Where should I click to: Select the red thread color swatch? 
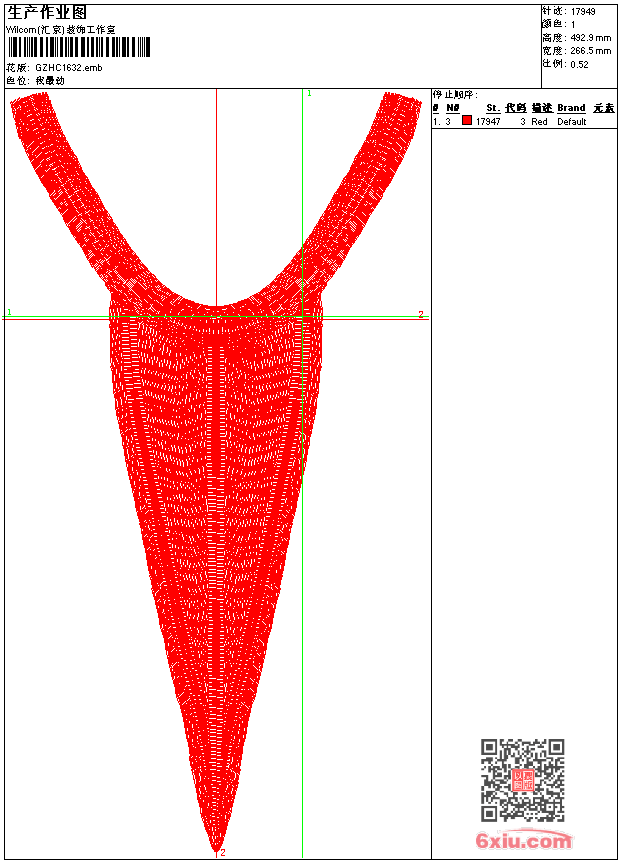tap(466, 121)
